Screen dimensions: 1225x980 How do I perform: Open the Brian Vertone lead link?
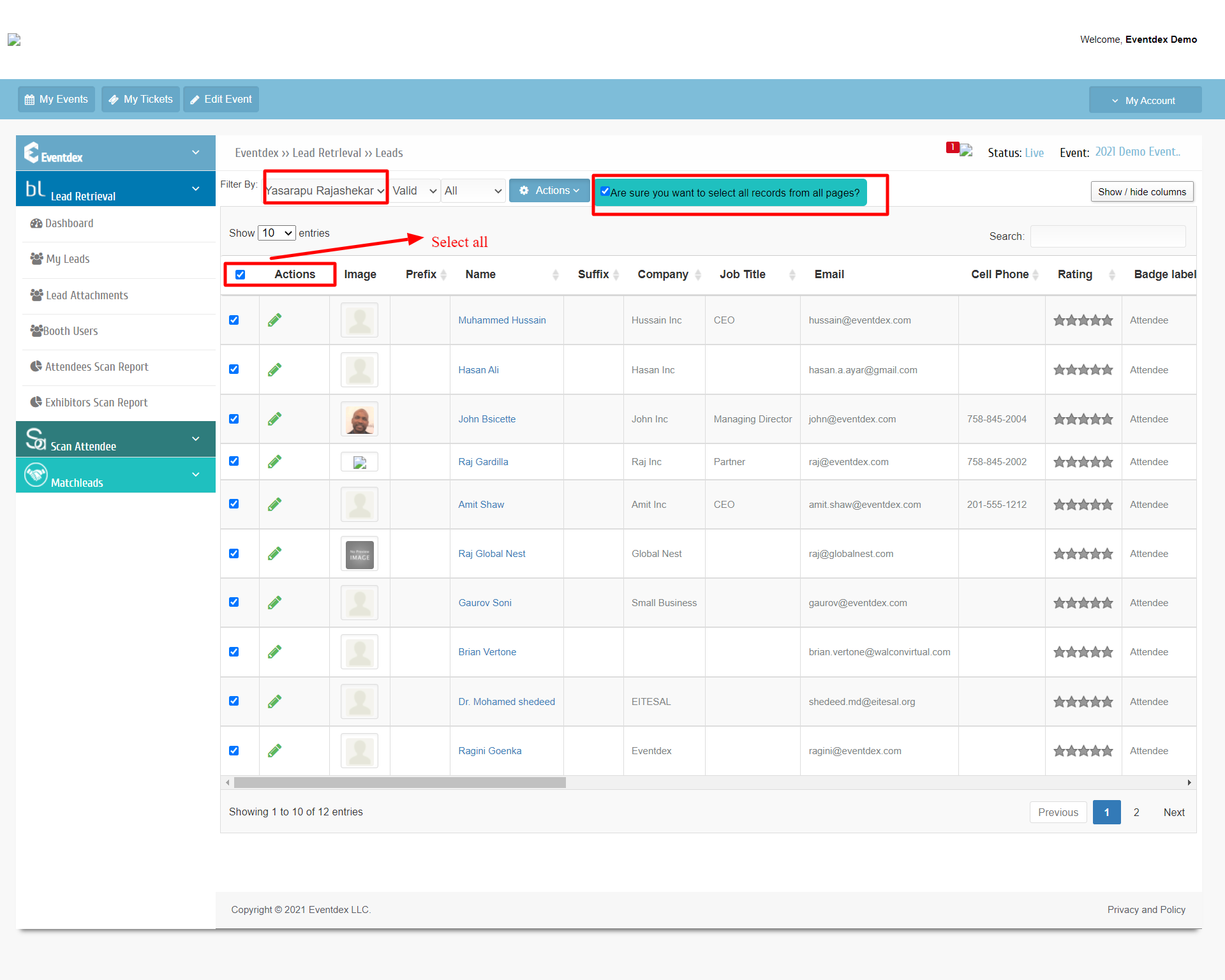(x=487, y=652)
